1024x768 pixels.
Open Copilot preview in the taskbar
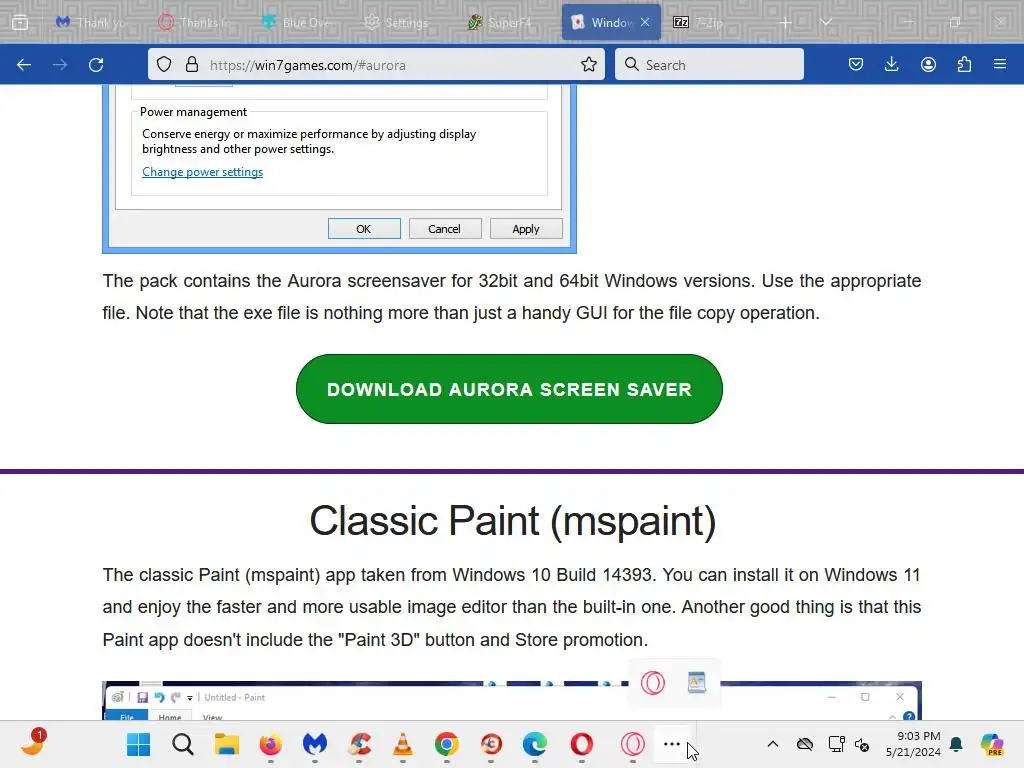992,744
